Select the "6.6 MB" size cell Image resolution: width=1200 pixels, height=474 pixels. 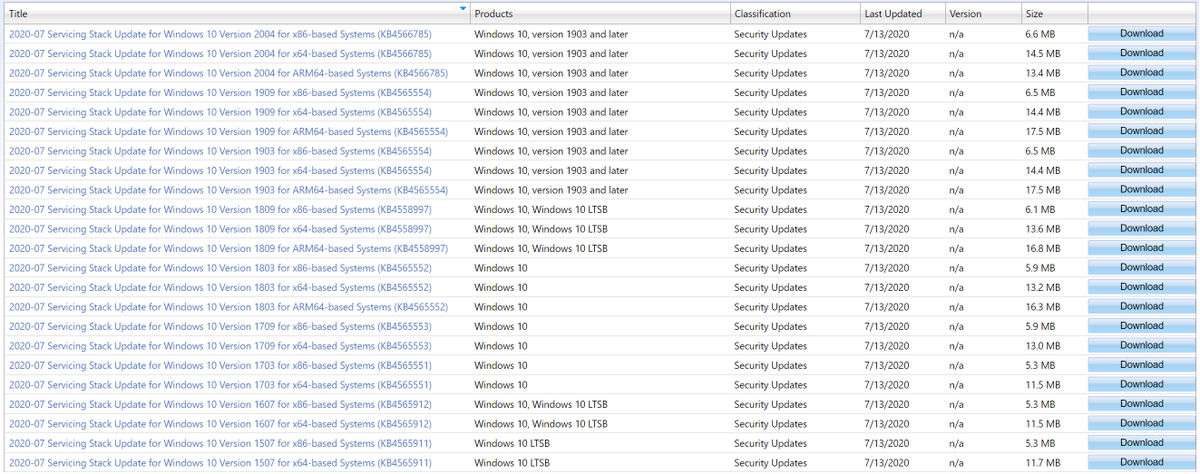(x=1040, y=34)
